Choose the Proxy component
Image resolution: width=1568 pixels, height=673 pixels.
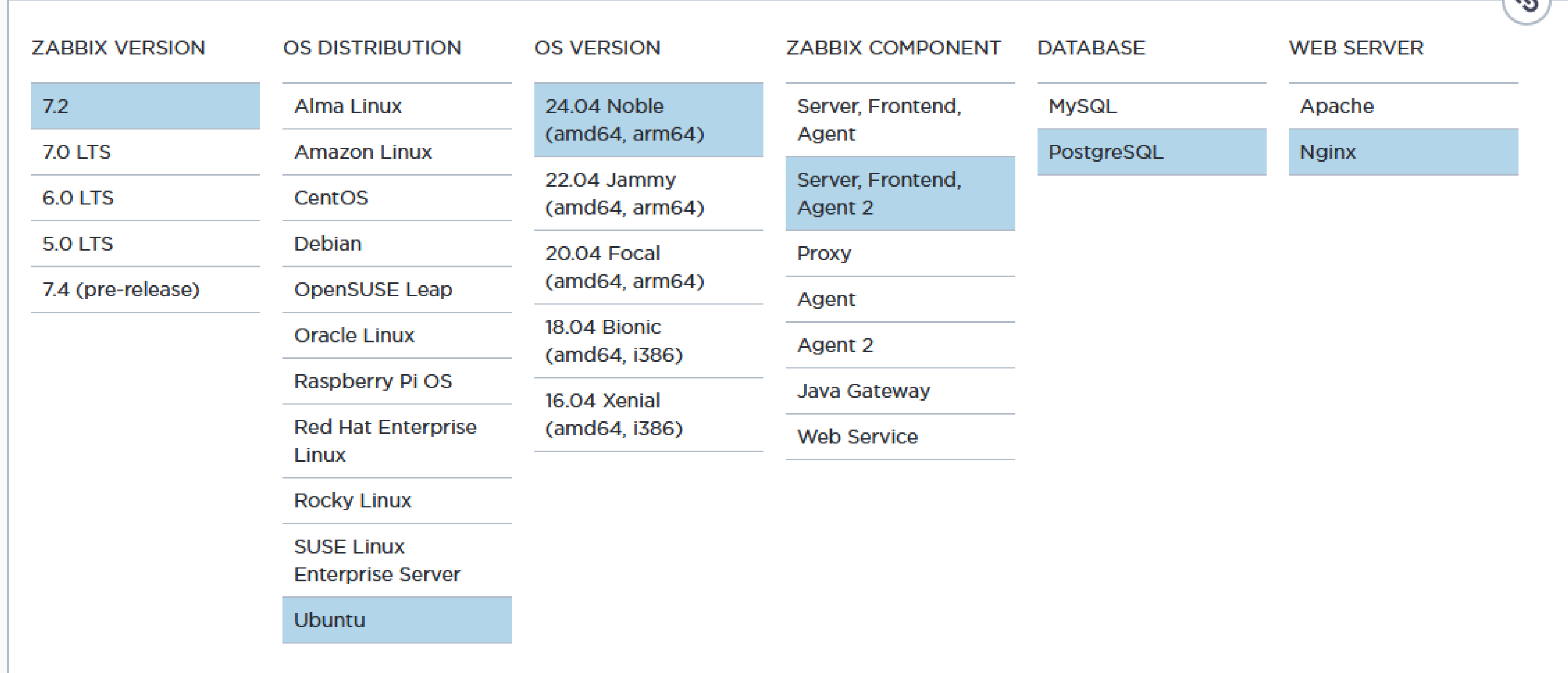coord(900,254)
